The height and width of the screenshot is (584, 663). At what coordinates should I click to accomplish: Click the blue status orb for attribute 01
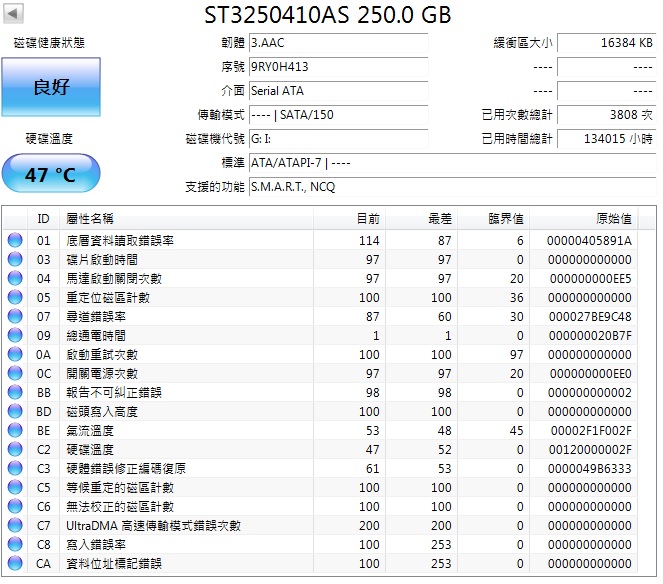[x=15, y=241]
